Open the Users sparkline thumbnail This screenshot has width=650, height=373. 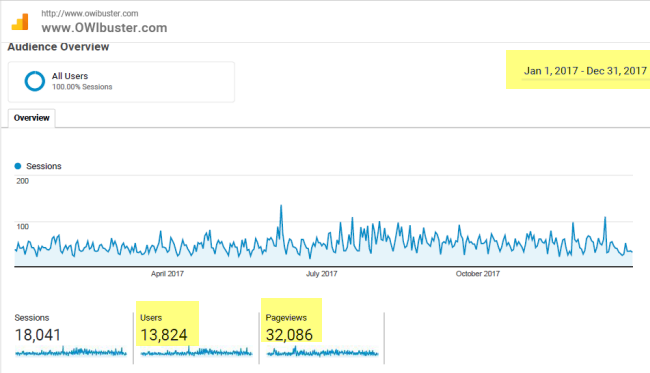[196, 352]
